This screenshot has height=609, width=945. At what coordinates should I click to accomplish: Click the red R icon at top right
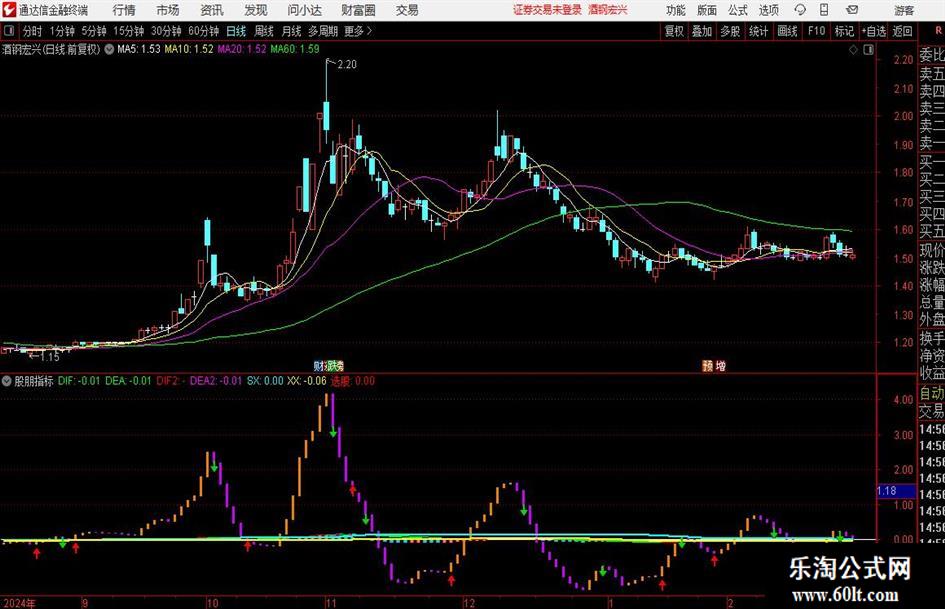pos(938,30)
